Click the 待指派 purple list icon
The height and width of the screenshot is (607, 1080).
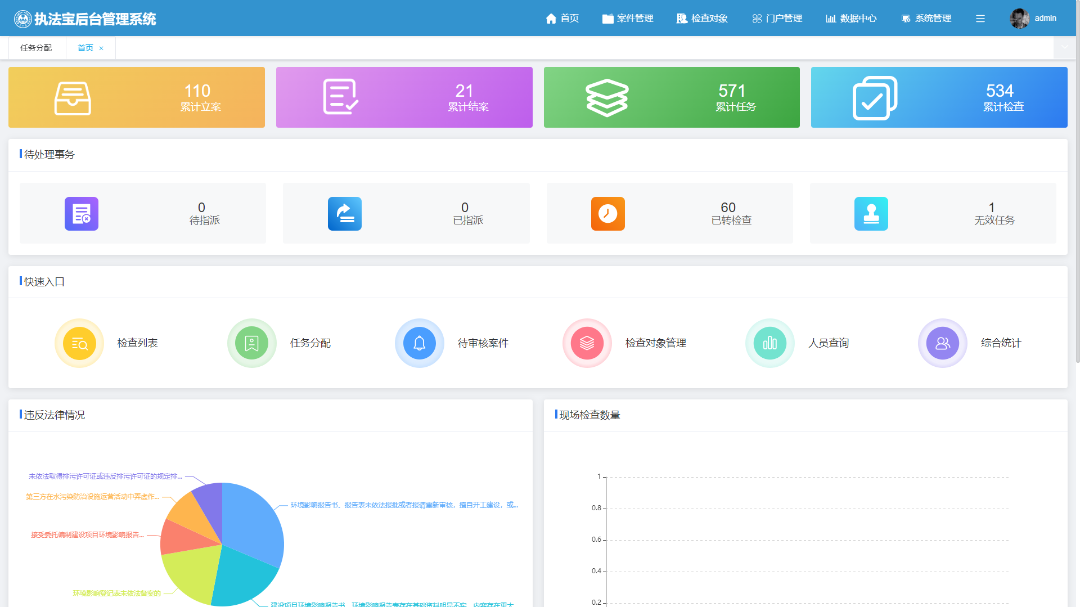click(81, 214)
